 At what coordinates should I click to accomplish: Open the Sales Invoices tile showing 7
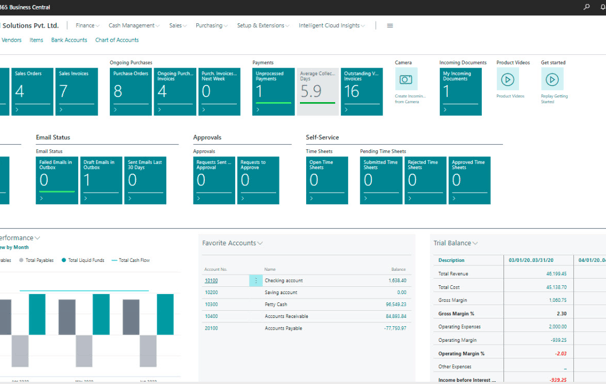pyautogui.click(x=77, y=92)
